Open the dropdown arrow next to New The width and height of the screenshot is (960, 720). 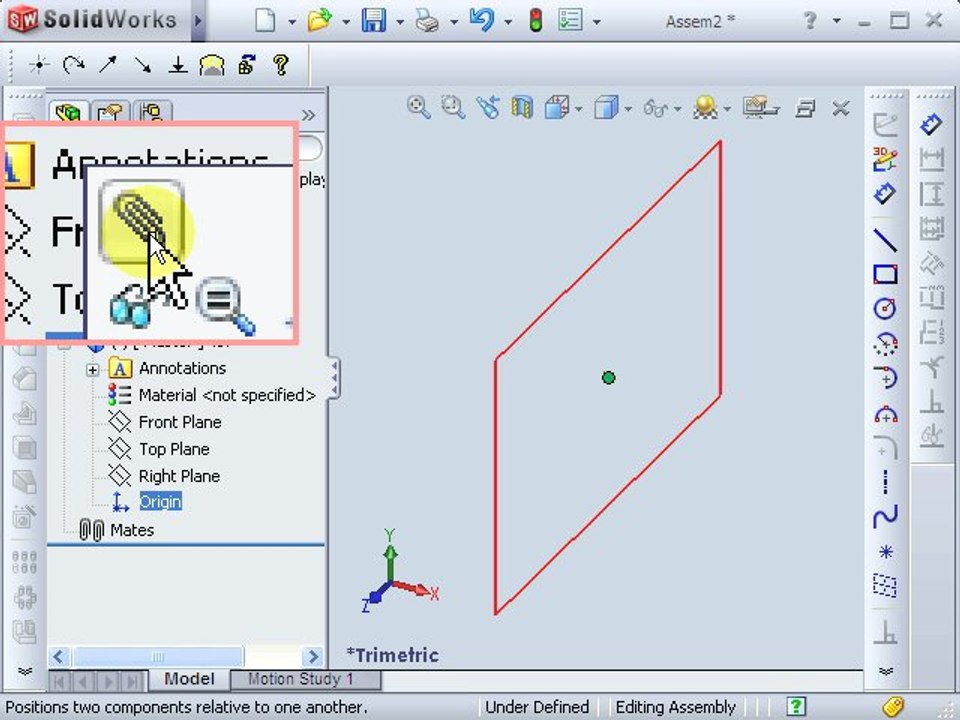coord(292,22)
